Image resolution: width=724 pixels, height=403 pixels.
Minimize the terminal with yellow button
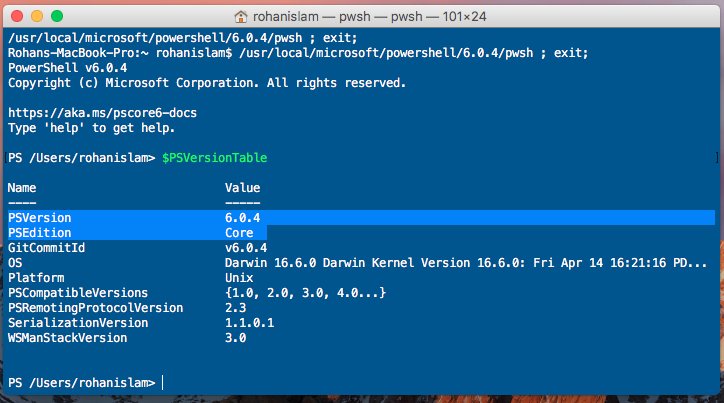click(37, 16)
